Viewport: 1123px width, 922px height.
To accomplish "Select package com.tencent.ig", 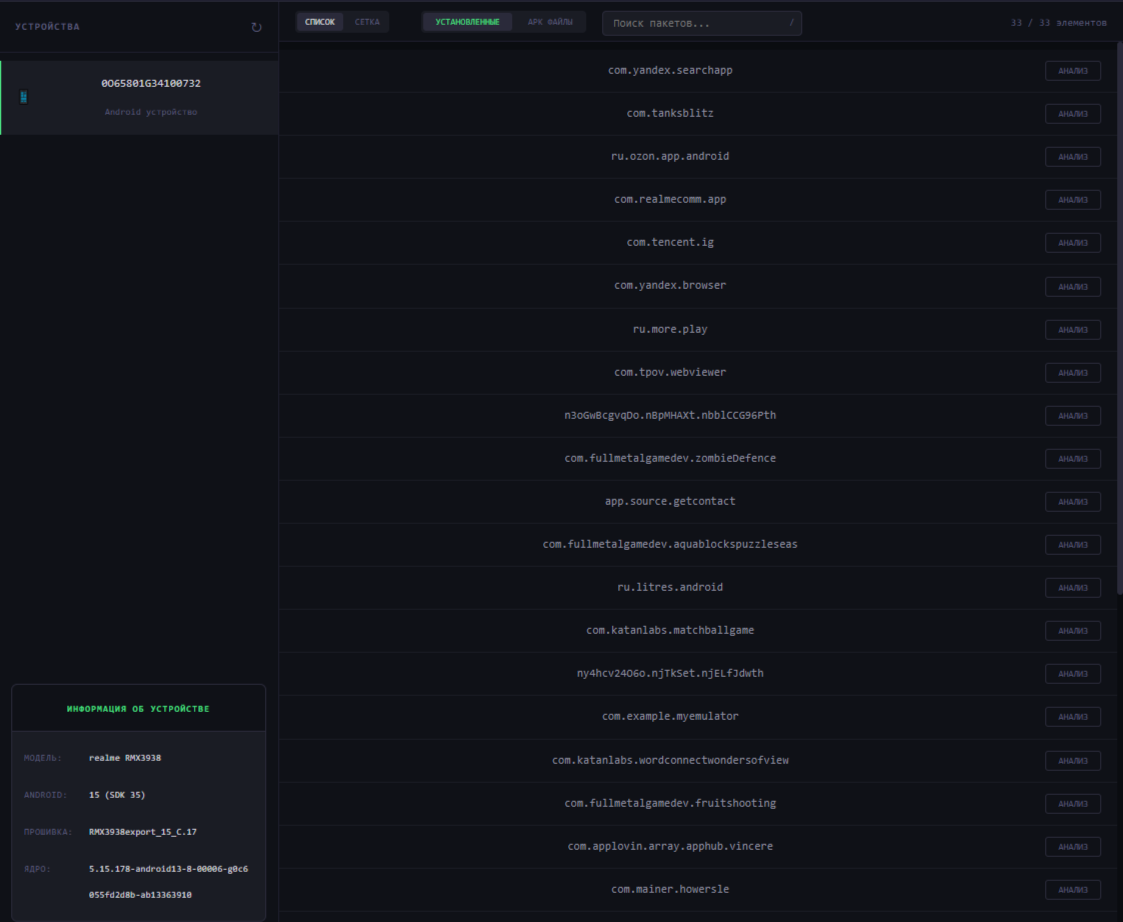I will pyautogui.click(x=670, y=242).
